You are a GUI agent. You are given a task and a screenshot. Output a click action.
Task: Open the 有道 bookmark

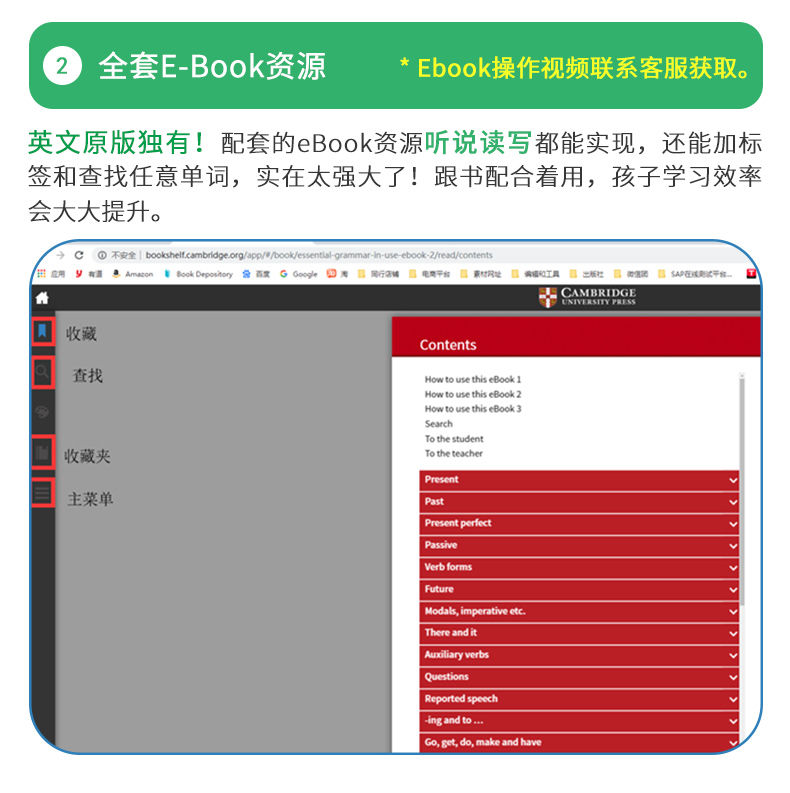[x=89, y=274]
